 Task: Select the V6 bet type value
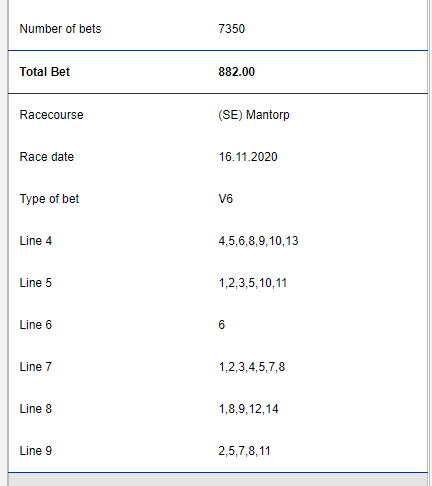point(226,199)
